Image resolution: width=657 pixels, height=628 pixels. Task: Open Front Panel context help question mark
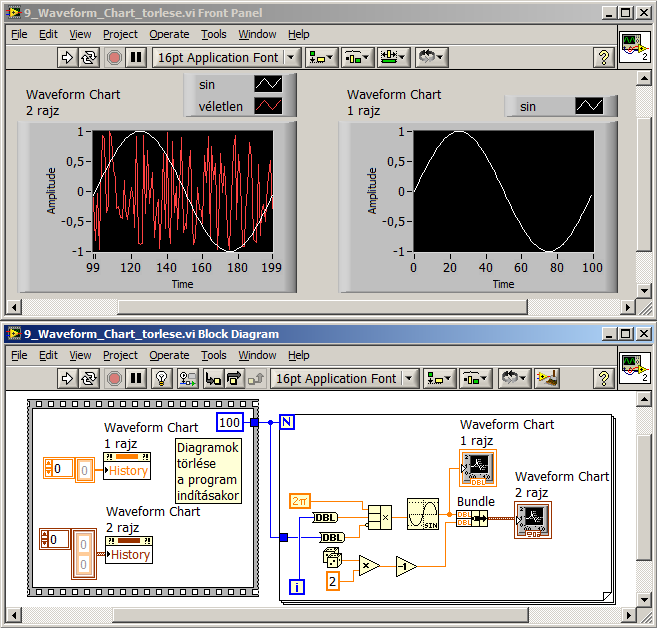pyautogui.click(x=604, y=57)
